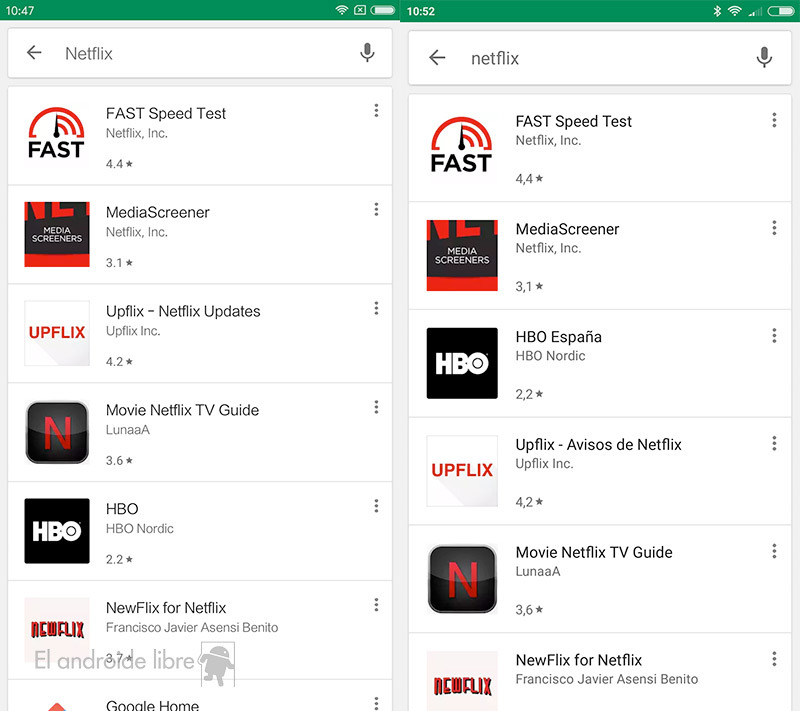800x711 pixels.
Task: Open NewFlix for Netflix in right phone
Action: pyautogui.click(x=578, y=660)
